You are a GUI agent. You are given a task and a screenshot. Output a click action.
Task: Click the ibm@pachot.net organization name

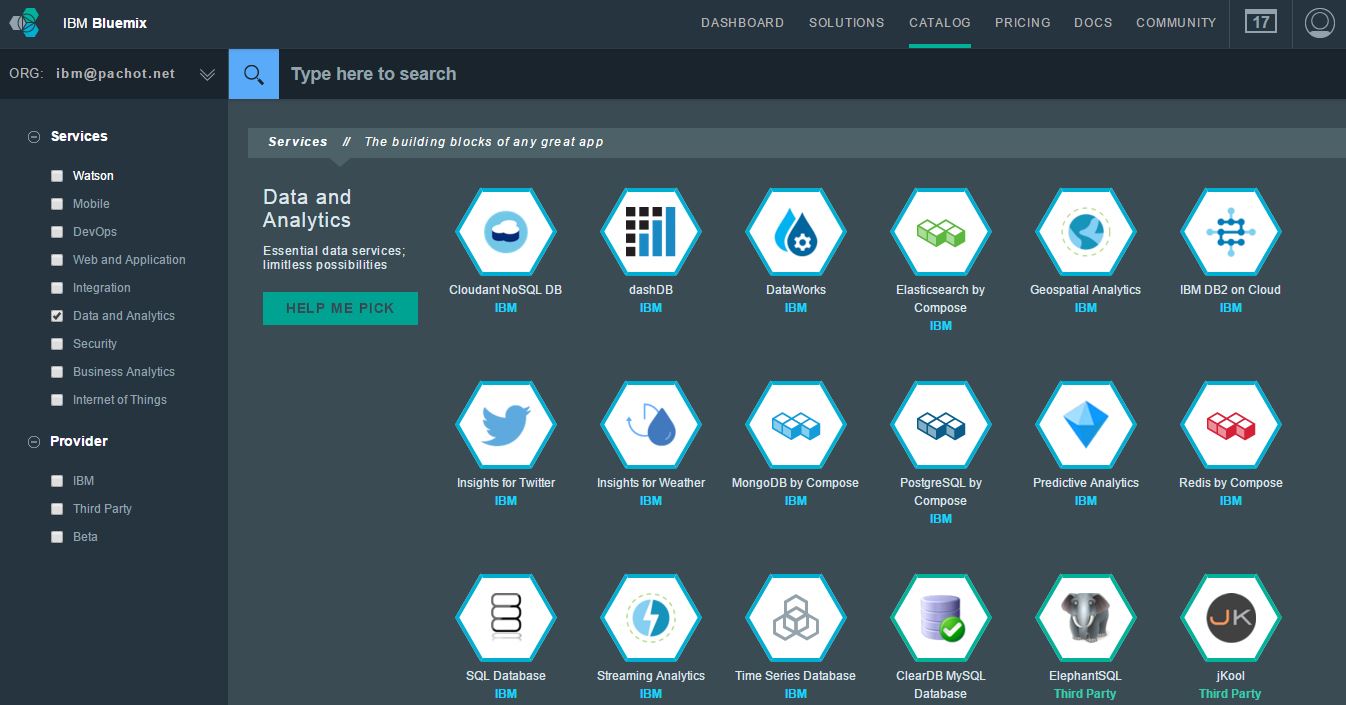click(116, 74)
